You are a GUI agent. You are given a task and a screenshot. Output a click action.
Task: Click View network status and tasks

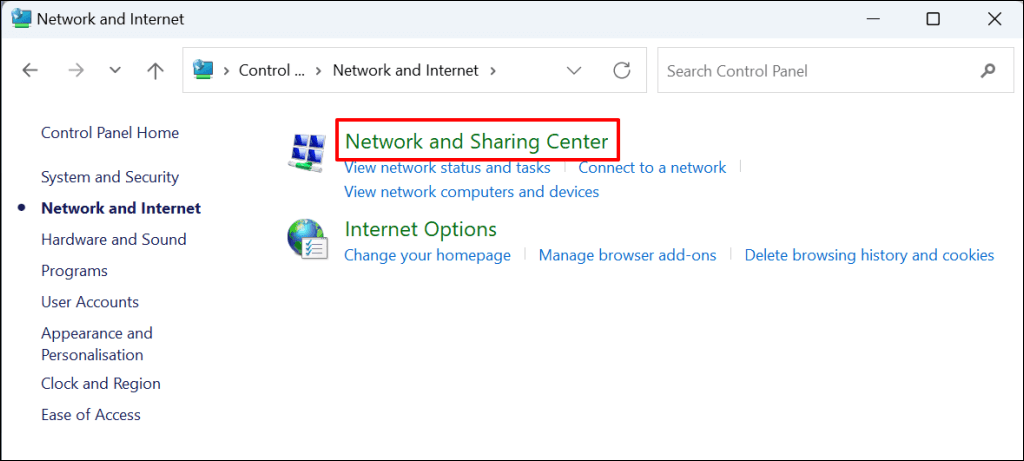click(447, 168)
